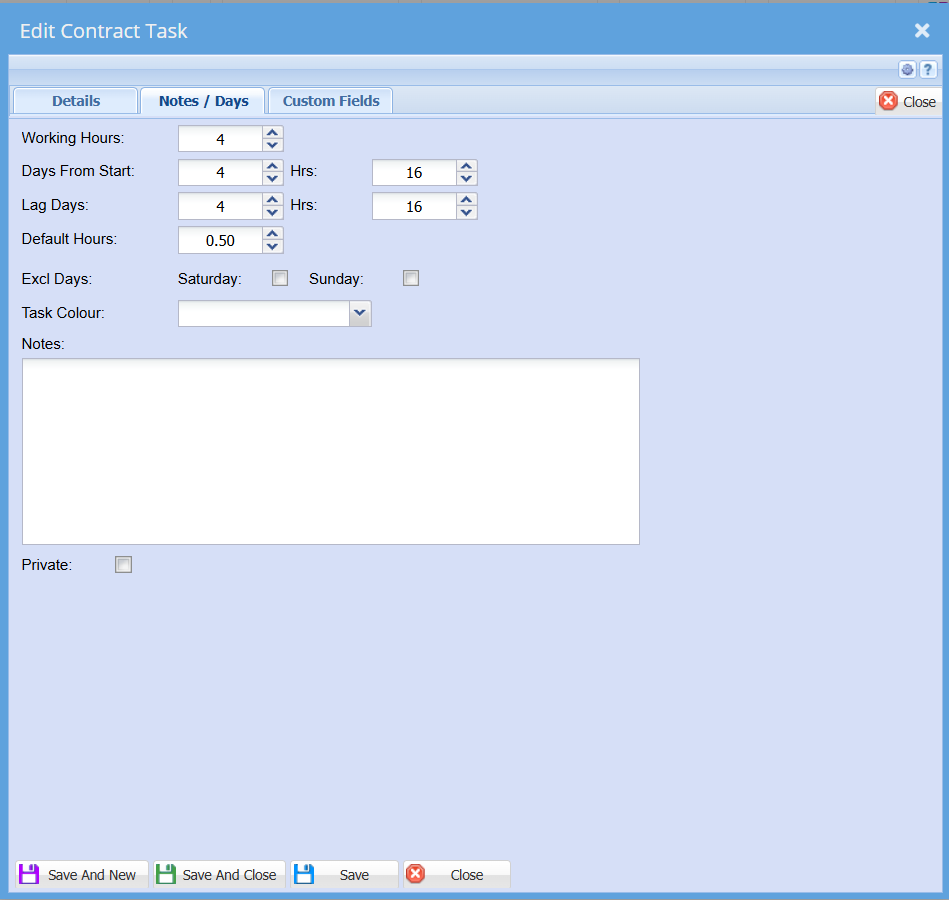Click the settings gear icon in header strip
This screenshot has width=949, height=900.
907,70
